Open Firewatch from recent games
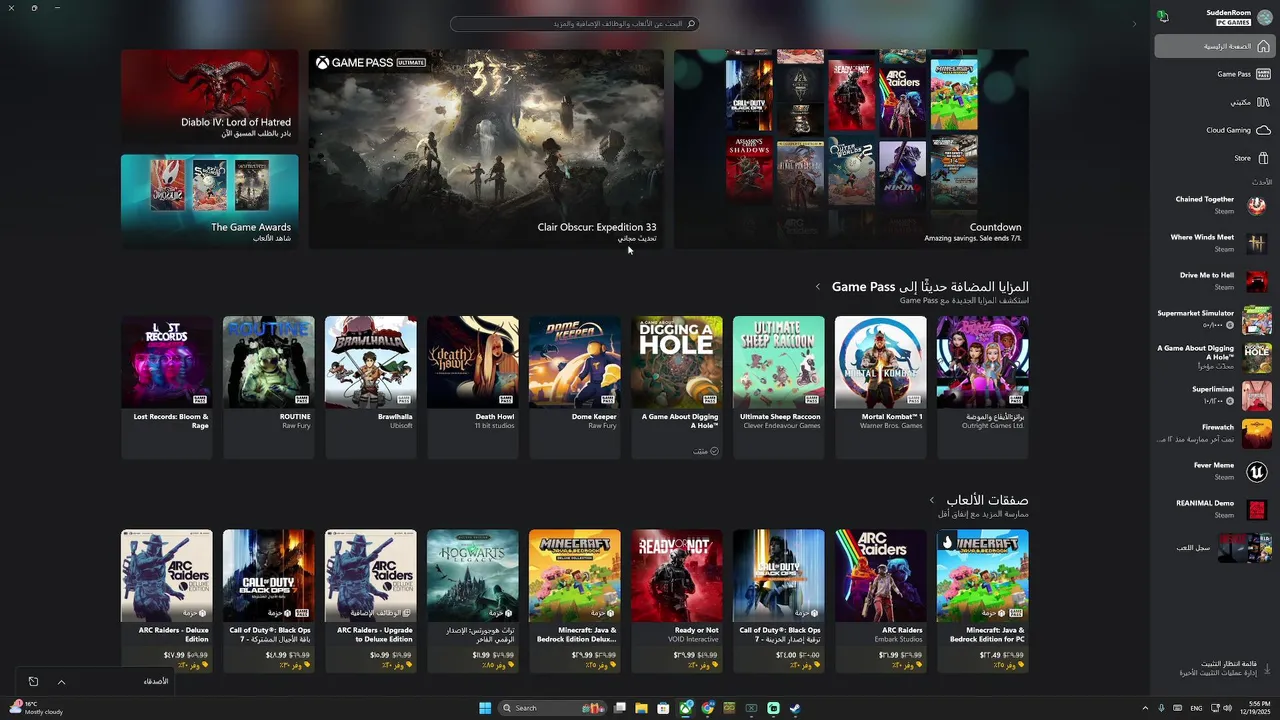 pos(1214,433)
